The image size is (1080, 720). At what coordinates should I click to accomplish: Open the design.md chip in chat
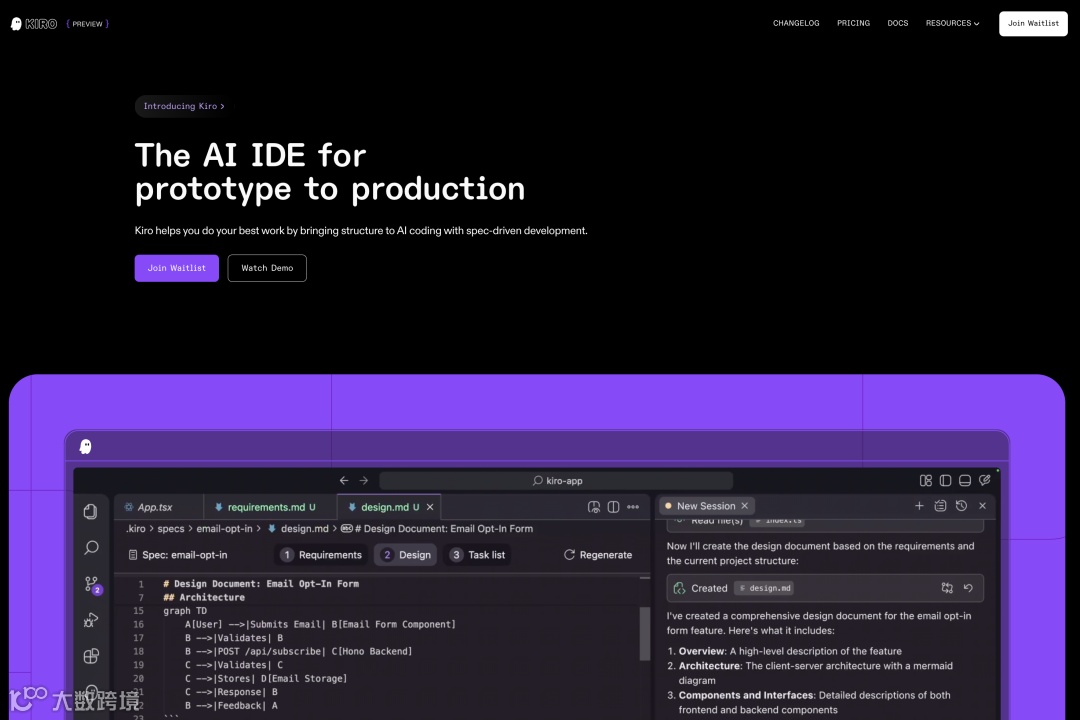765,588
